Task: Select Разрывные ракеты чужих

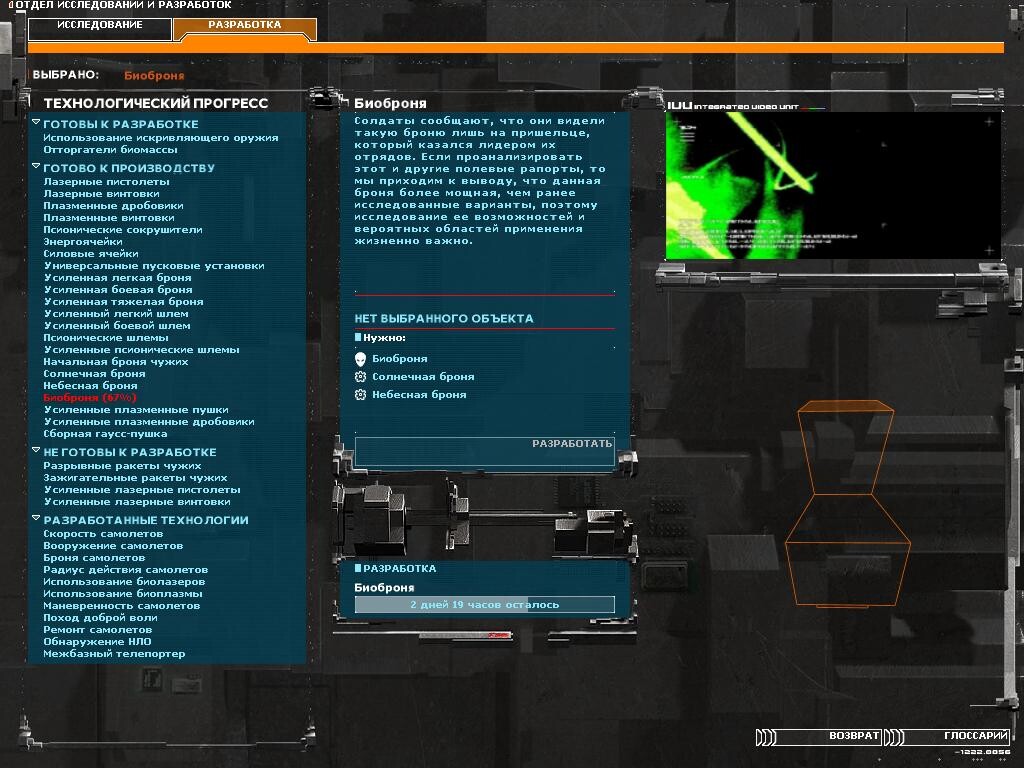Action: click(x=122, y=466)
